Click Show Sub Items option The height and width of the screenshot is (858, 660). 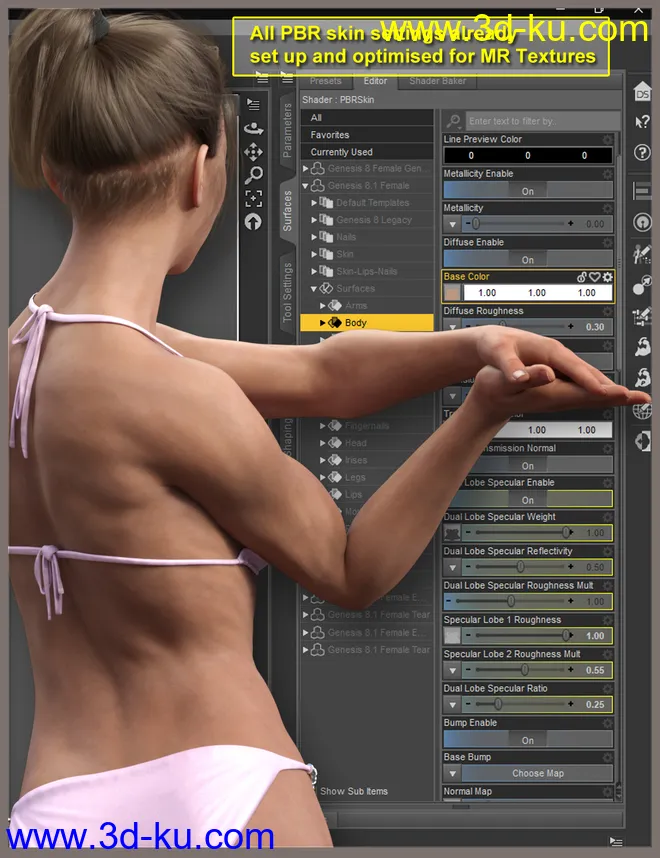(354, 791)
